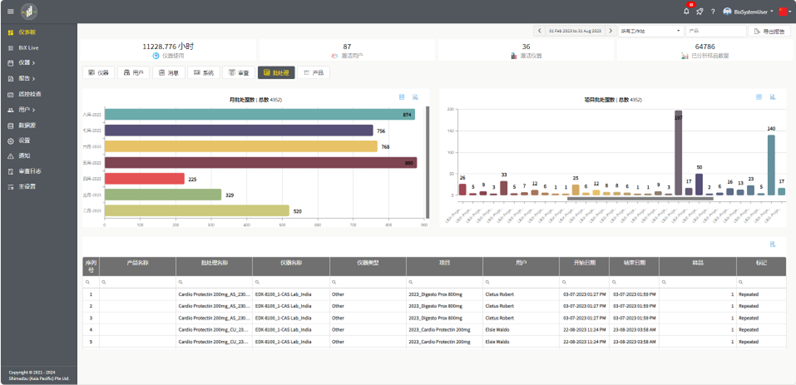Switch to the 产品 products tab
The image size is (796, 385).
click(x=314, y=73)
